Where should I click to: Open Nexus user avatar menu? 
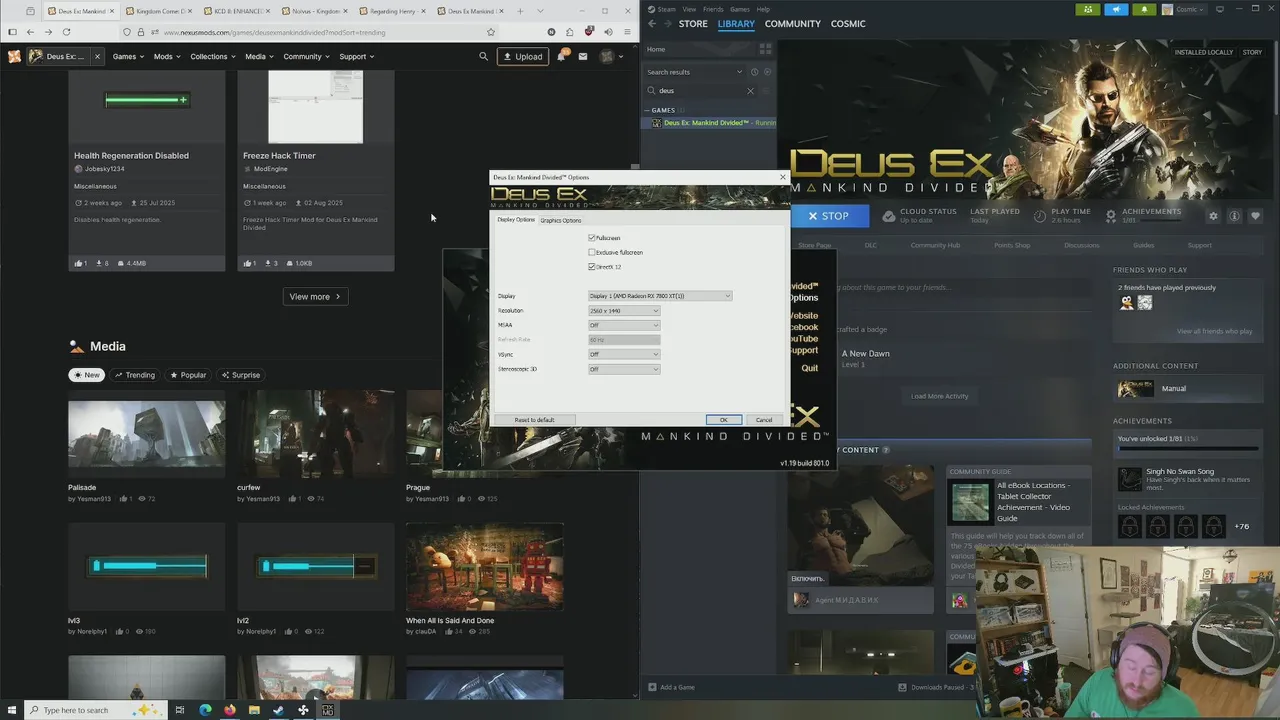click(x=610, y=56)
